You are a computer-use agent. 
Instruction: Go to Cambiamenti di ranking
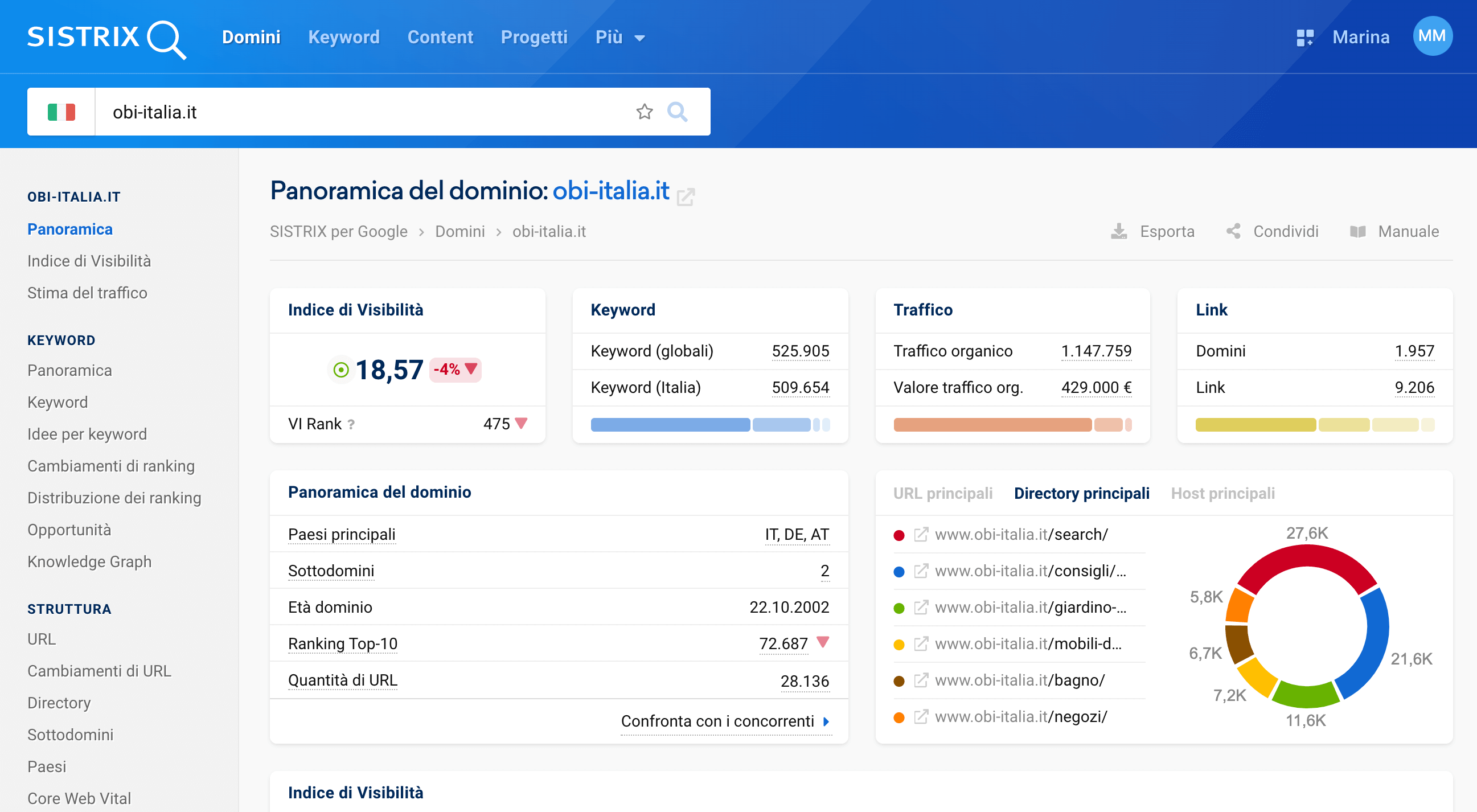click(x=111, y=466)
